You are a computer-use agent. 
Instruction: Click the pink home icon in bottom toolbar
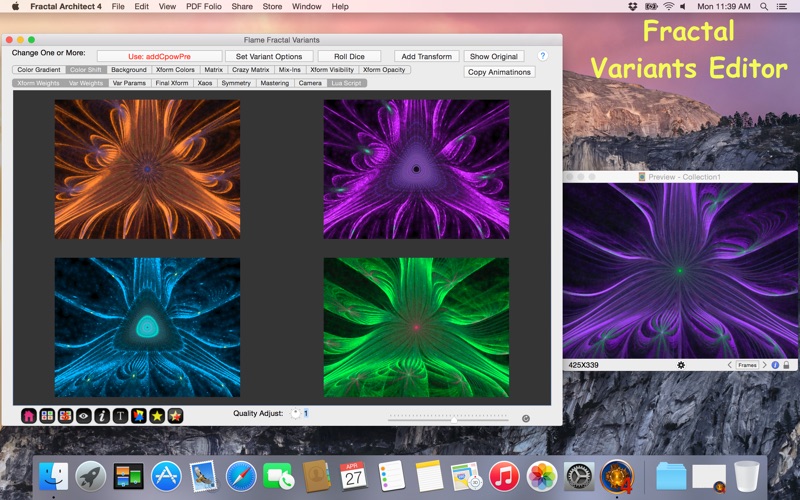[x=29, y=416]
